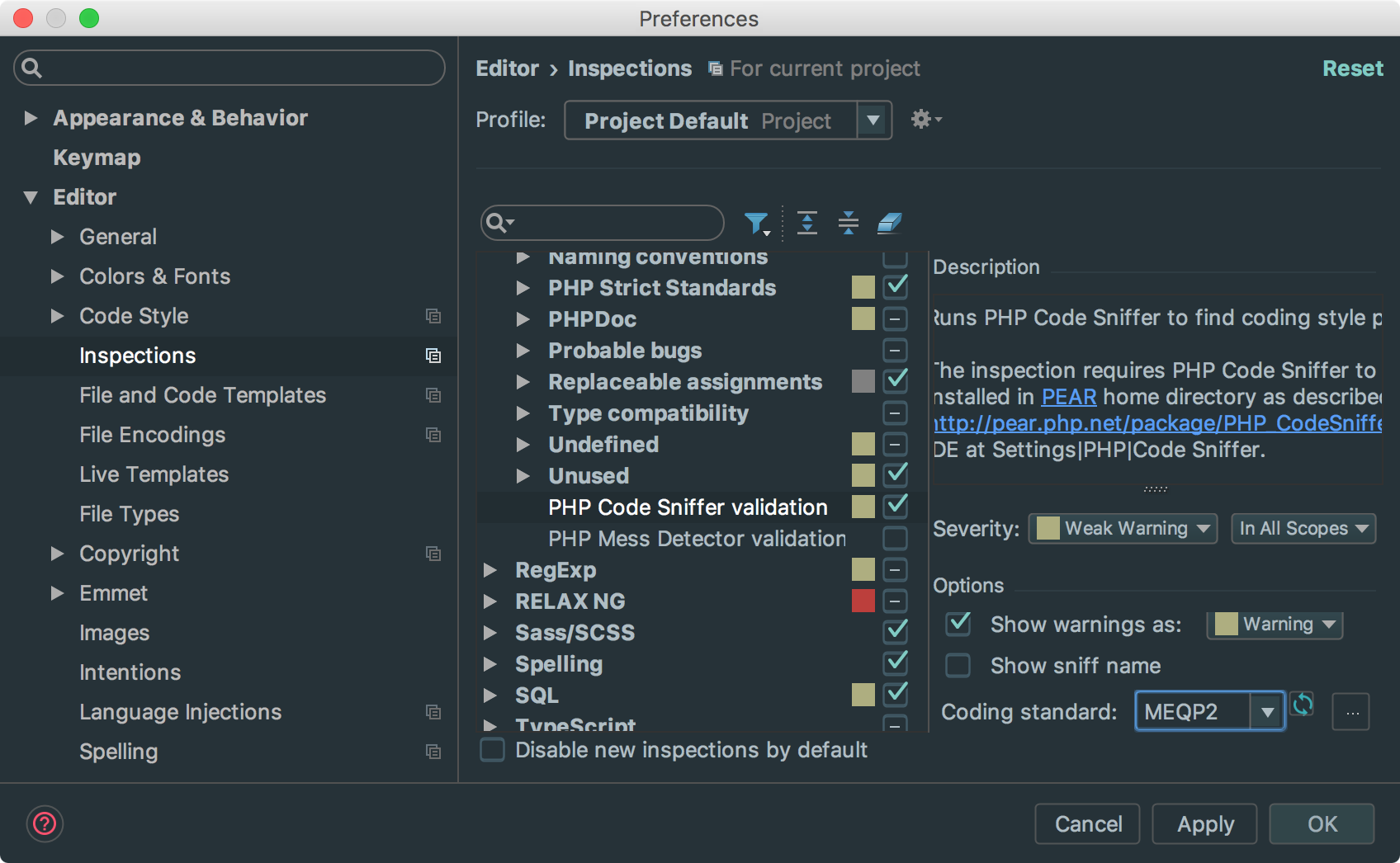The image size is (1400, 863).
Task: Toggle the Show sniff name checkbox
Action: click(x=958, y=666)
